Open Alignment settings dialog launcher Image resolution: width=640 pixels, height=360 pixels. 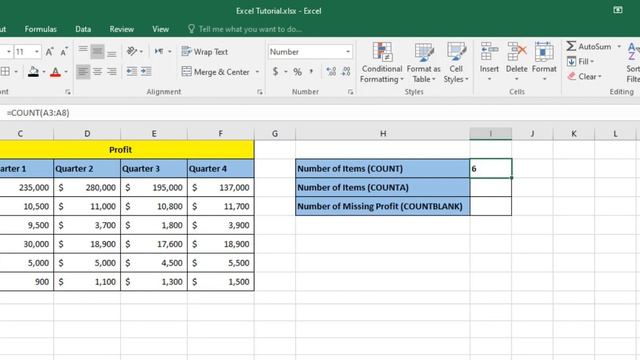[260, 92]
